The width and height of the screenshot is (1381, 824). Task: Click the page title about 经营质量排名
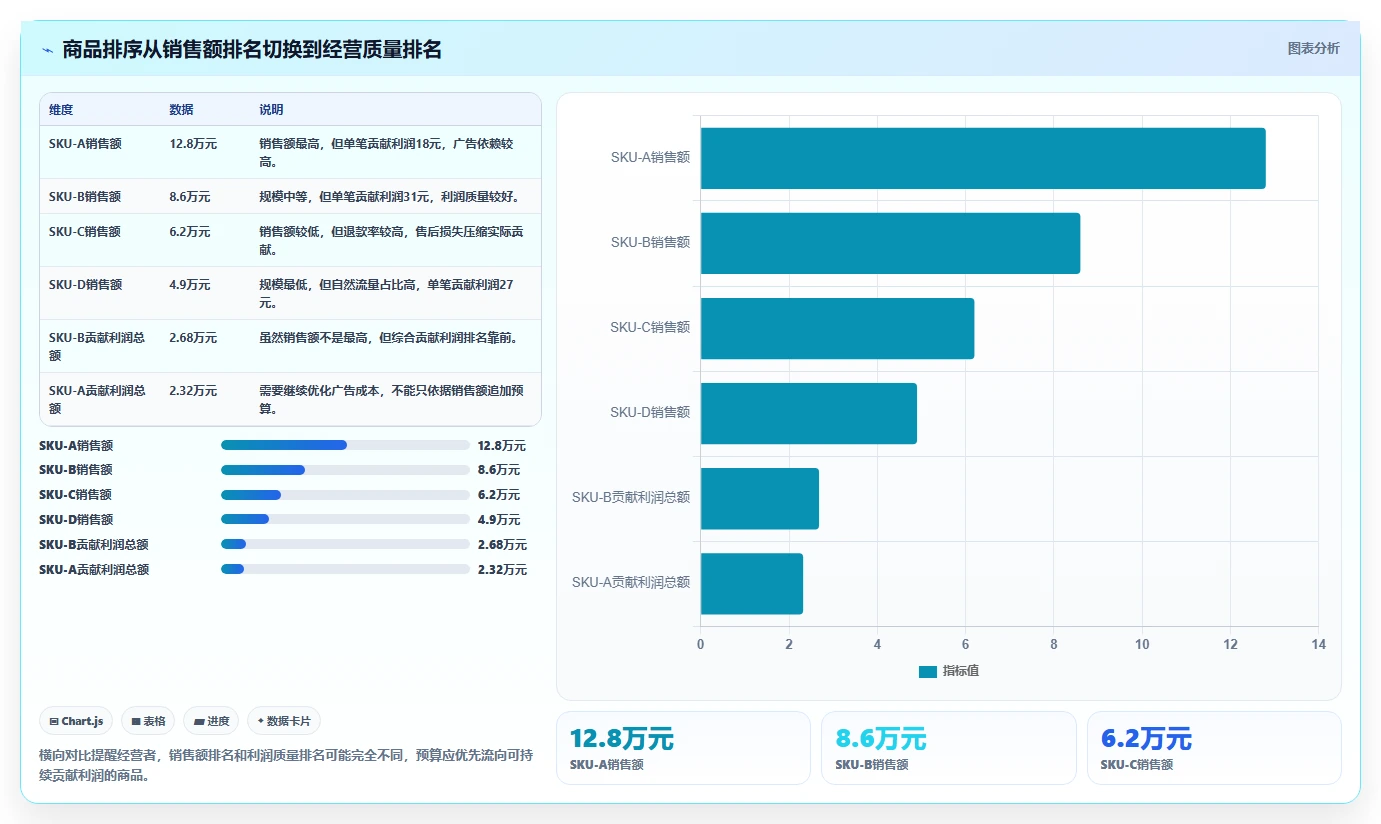[x=252, y=50]
